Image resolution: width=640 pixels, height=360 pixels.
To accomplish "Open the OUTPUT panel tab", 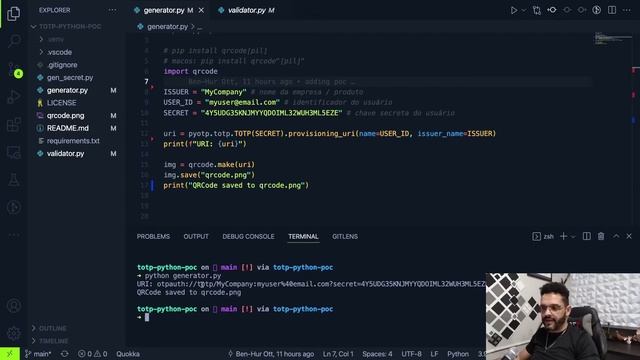I will [x=196, y=236].
